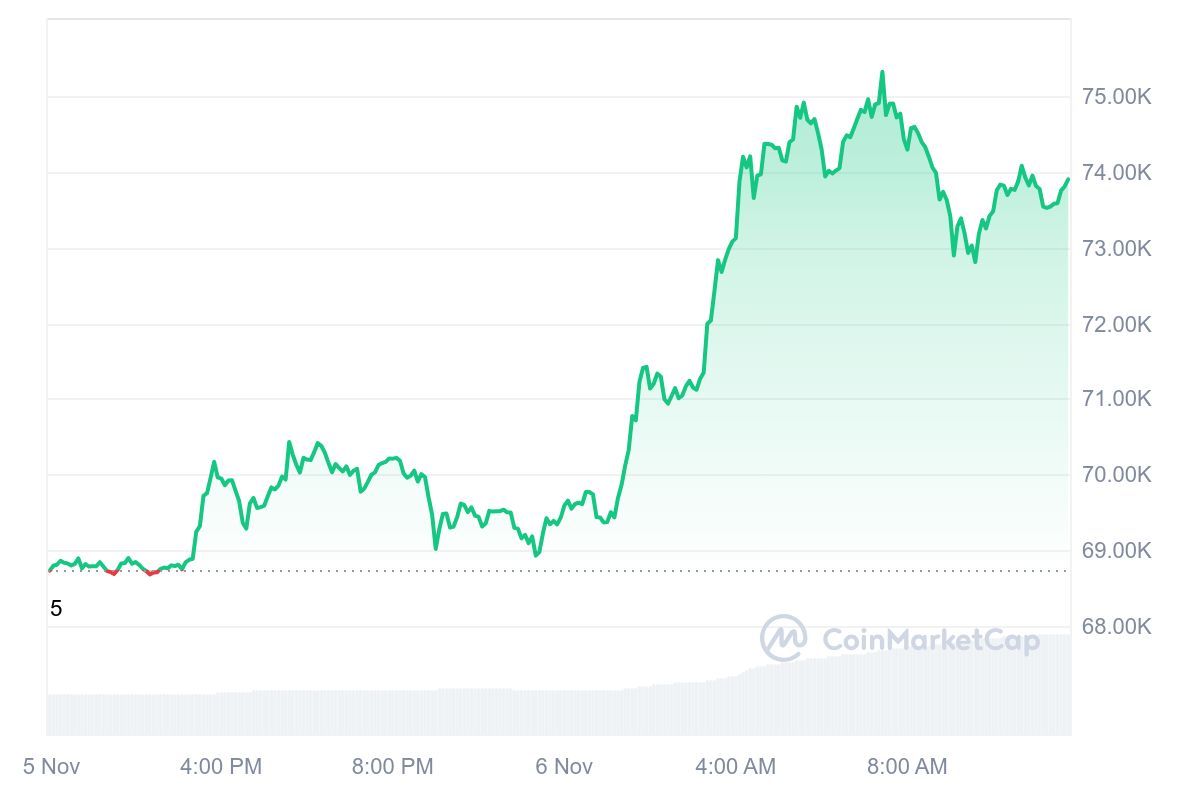Click the first red segment of the price line

[x=111, y=572]
